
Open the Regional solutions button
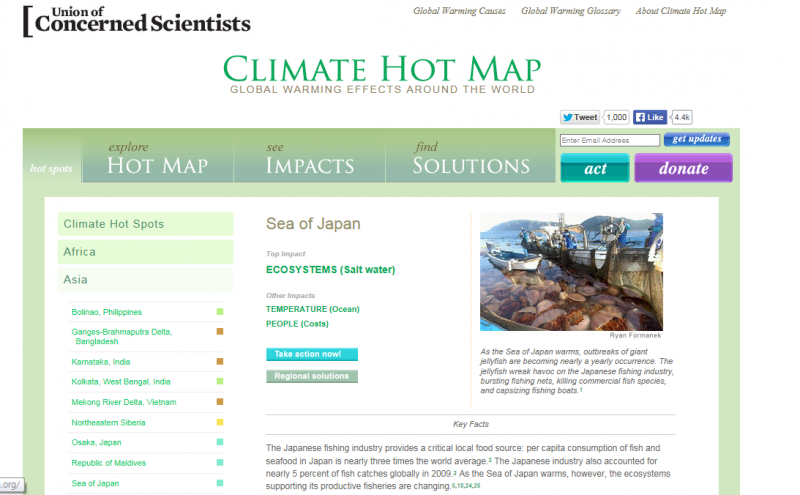[x=311, y=376]
